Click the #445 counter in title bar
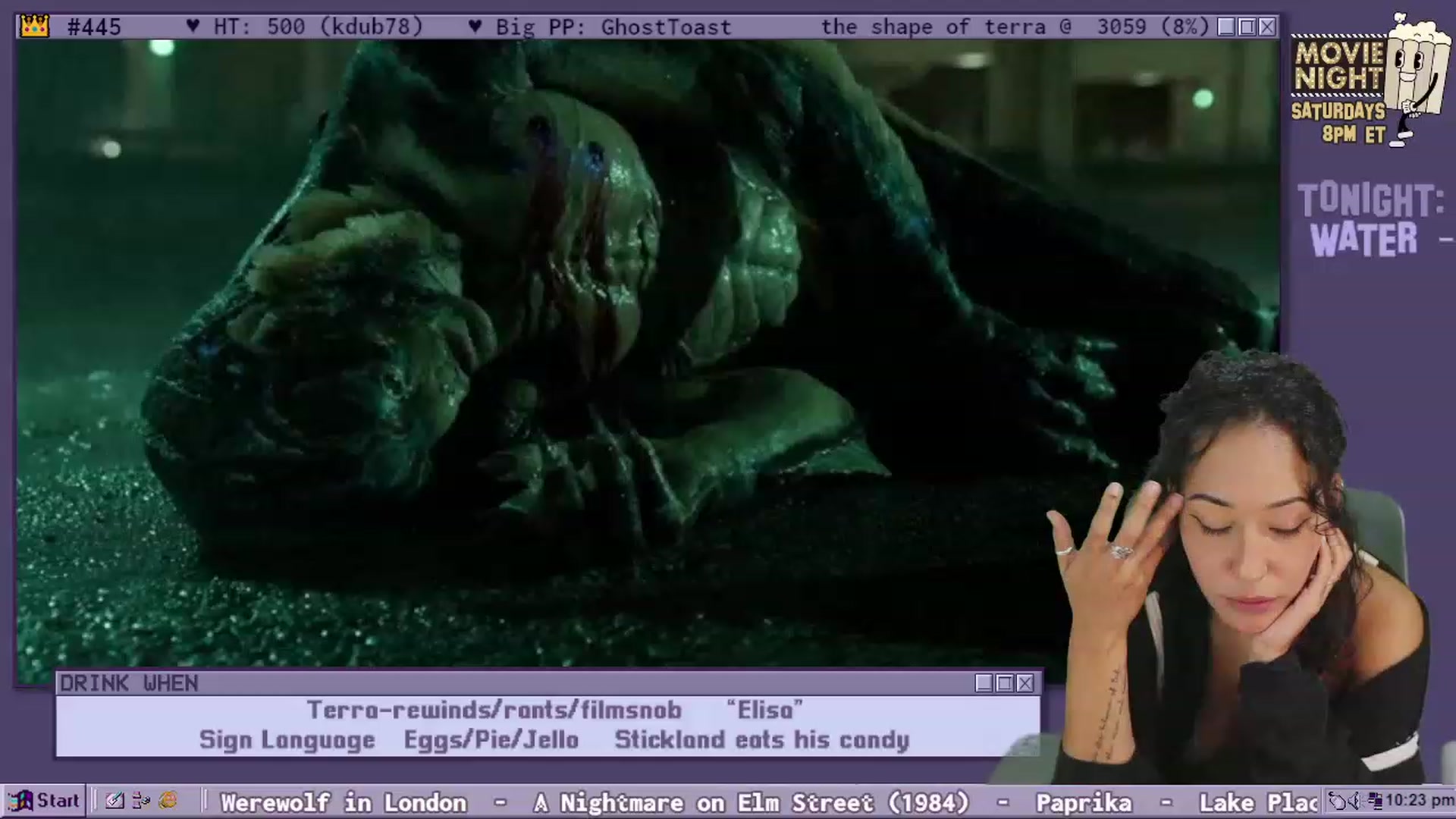This screenshot has height=819, width=1456. tap(94, 27)
